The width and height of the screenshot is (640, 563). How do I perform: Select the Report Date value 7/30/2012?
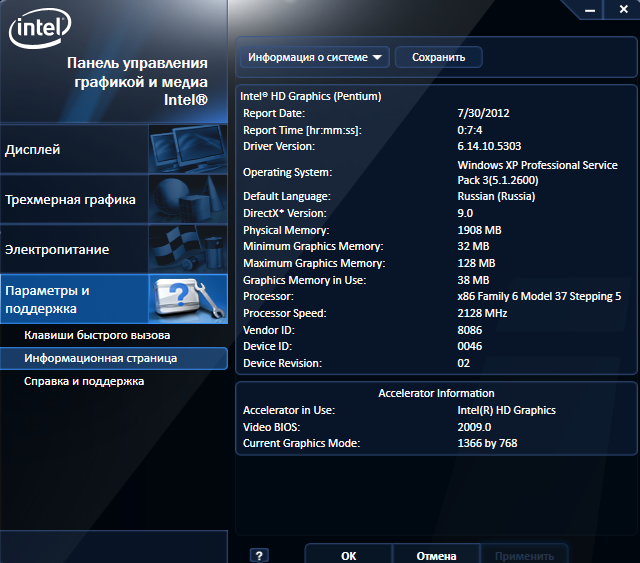pyautogui.click(x=483, y=113)
